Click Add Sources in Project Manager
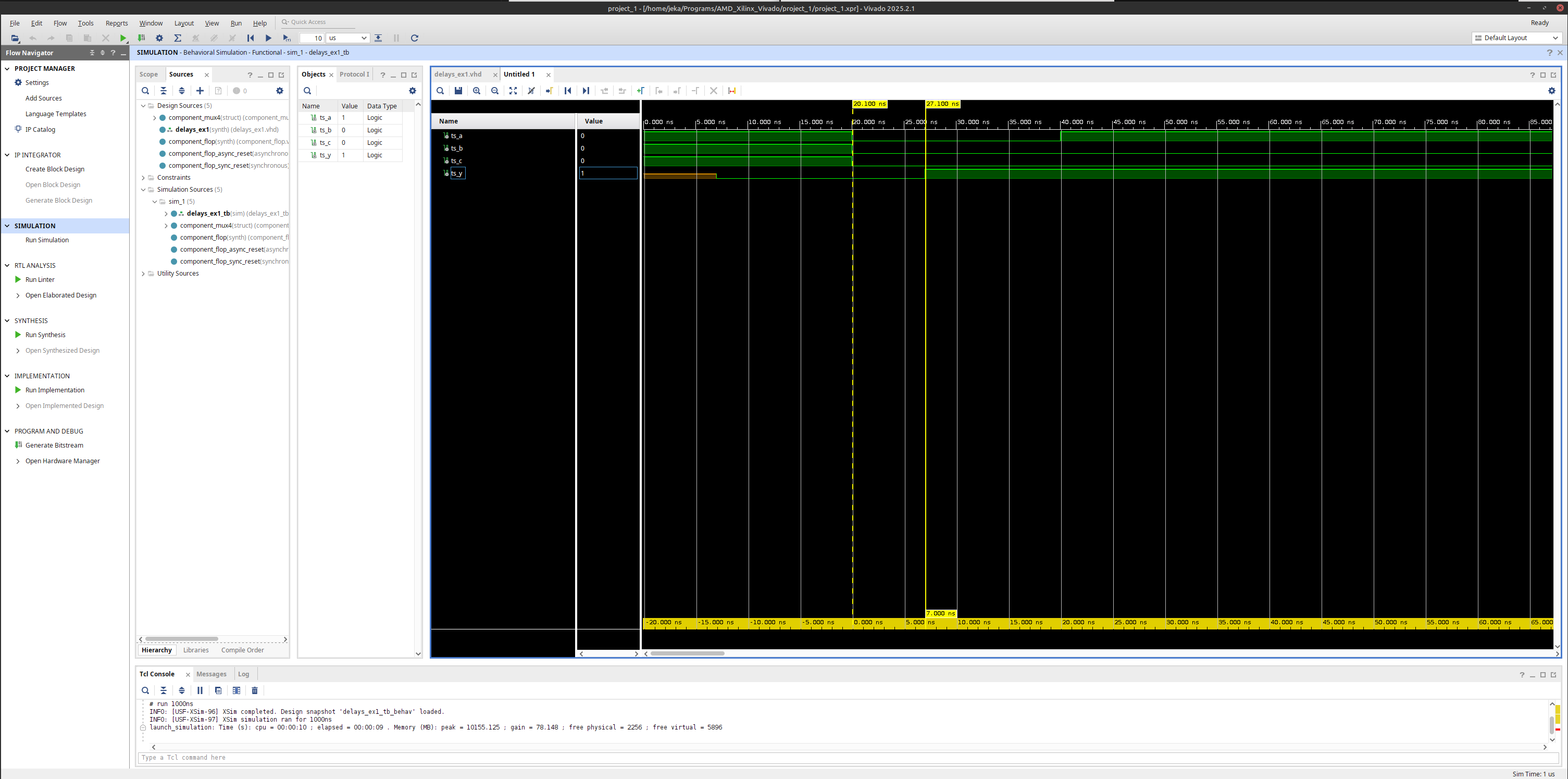Image resolution: width=1568 pixels, height=779 pixels. tap(43, 98)
